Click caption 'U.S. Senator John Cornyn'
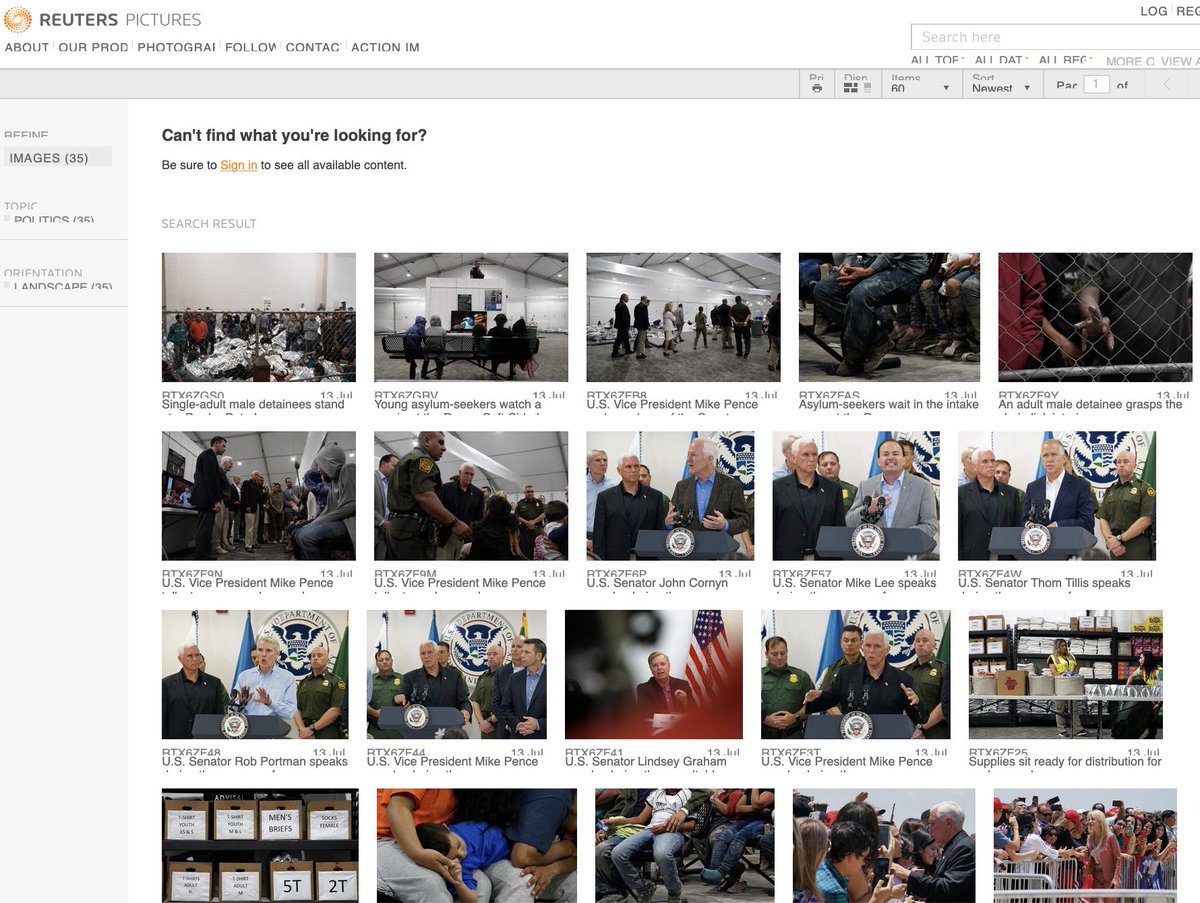This screenshot has width=1200, height=903. click(657, 583)
